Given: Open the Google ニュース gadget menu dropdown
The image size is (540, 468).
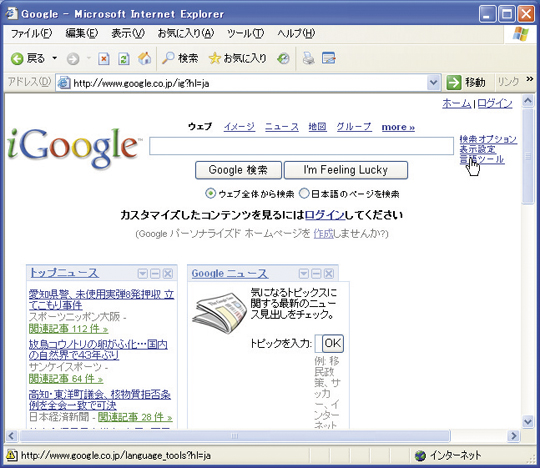Looking at the screenshot, I should tap(303, 274).
